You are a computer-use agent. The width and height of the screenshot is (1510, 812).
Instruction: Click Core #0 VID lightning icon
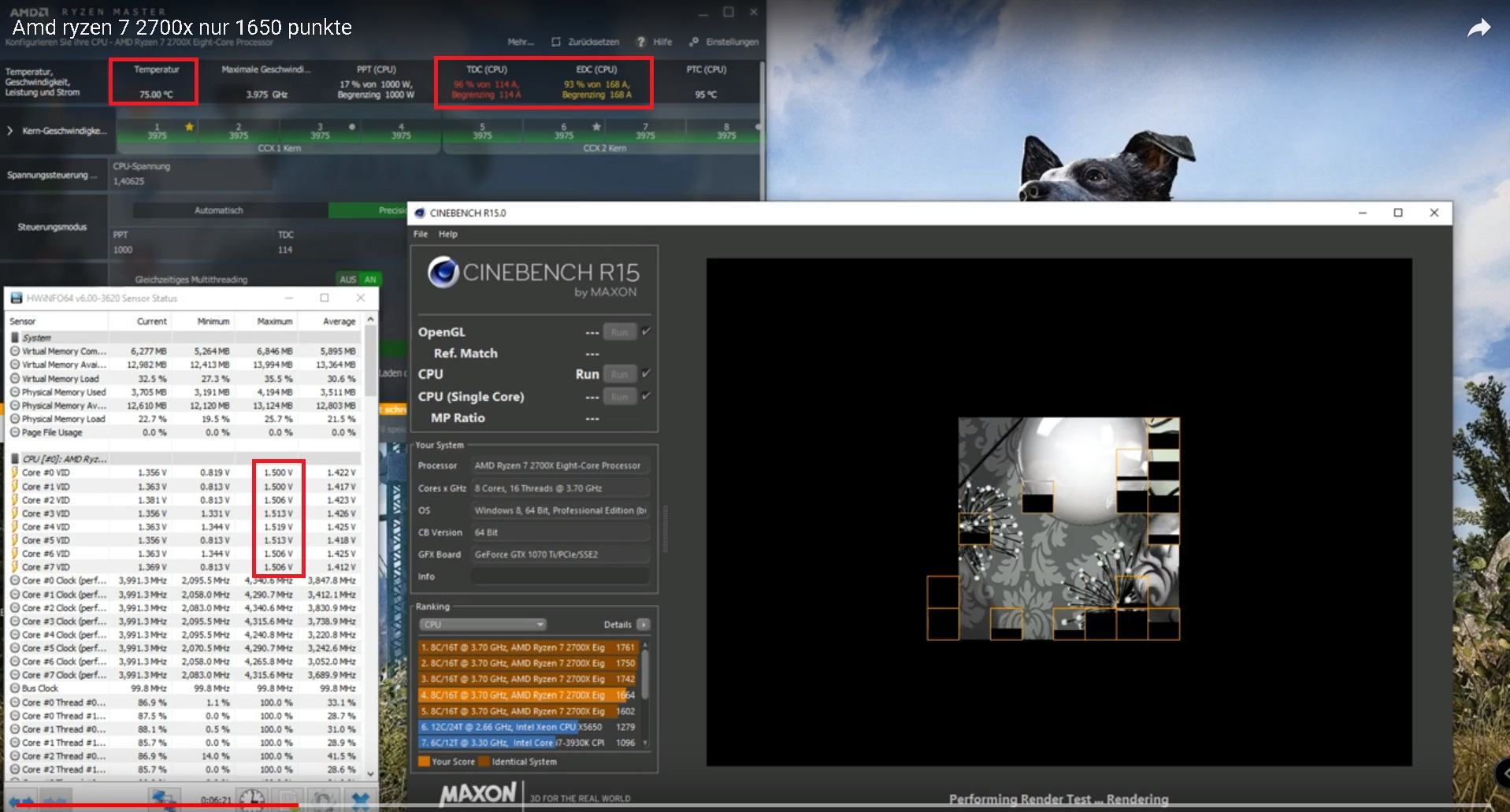point(14,473)
